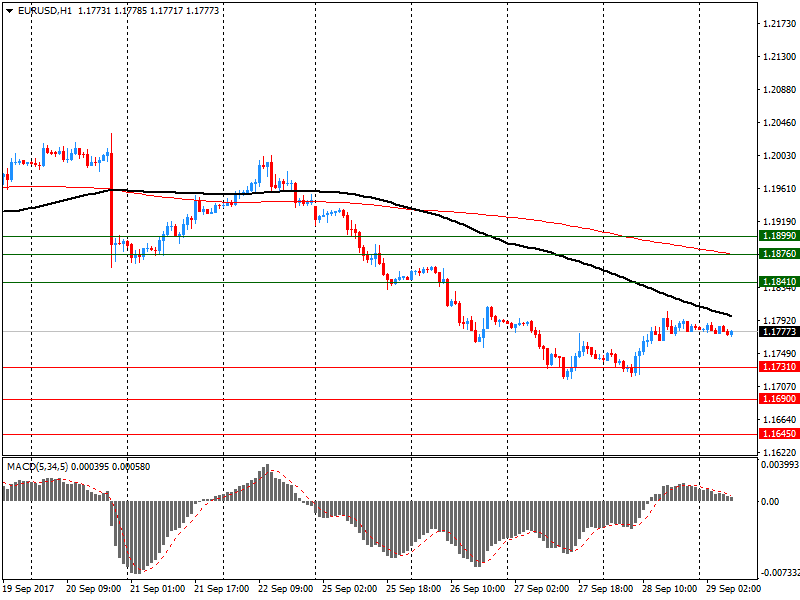The image size is (800, 600).
Task: Click the 1.16220 price axis value
Action: click(779, 453)
